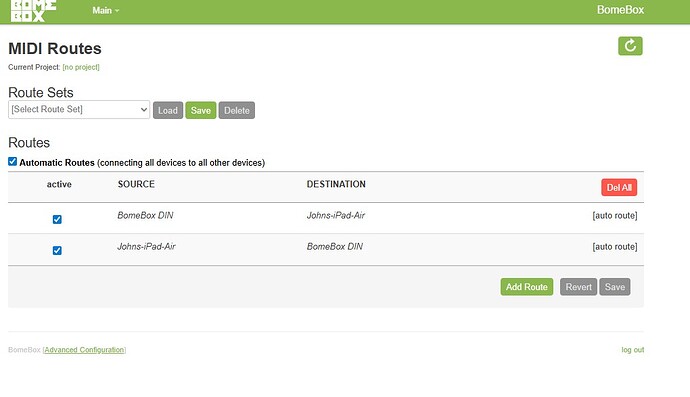The image size is (690, 397).
Task: Click [auto route] label in BomeBox DIN source row
Action: point(615,216)
